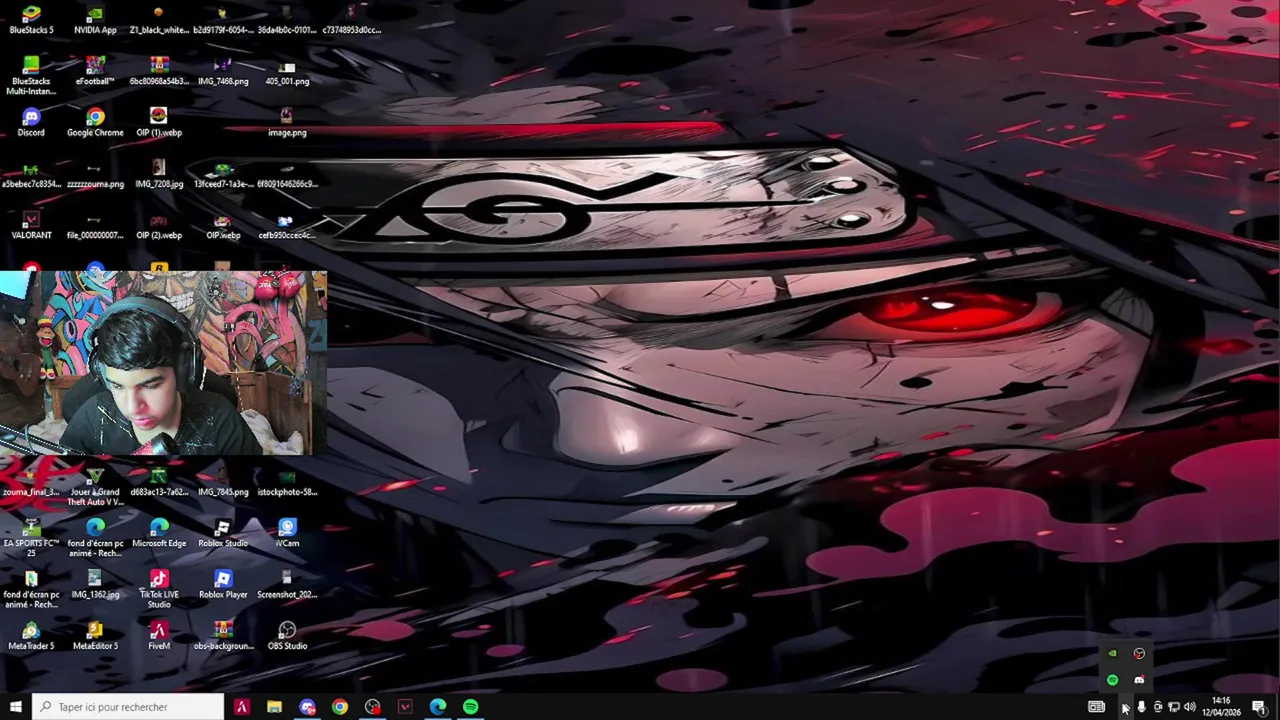Image resolution: width=1280 pixels, height=720 pixels.
Task: Select the OIP (2).webp file
Action: 159,225
